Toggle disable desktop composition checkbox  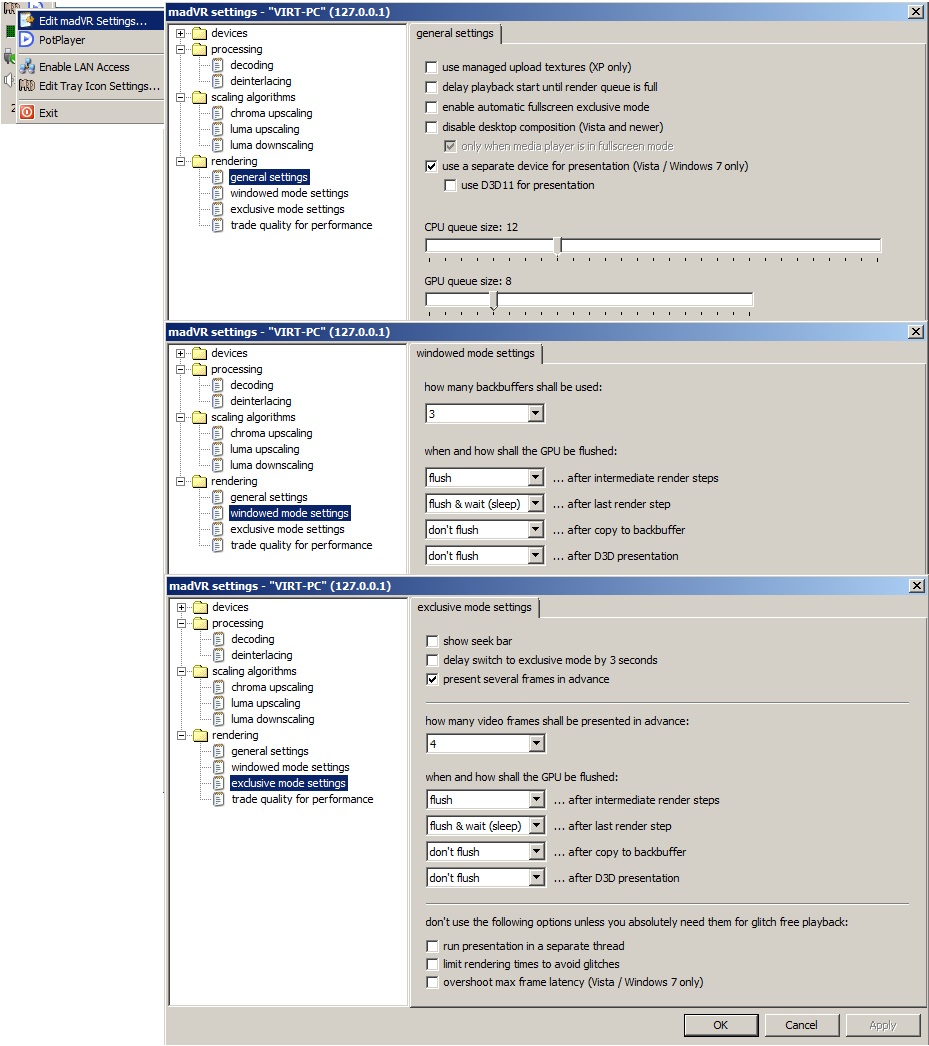[x=431, y=127]
